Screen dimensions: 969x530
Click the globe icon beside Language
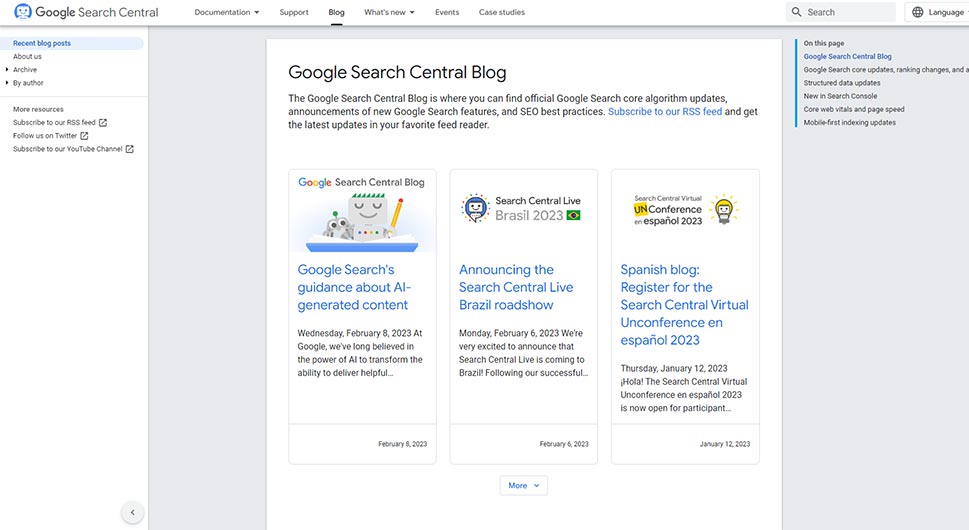pos(918,12)
